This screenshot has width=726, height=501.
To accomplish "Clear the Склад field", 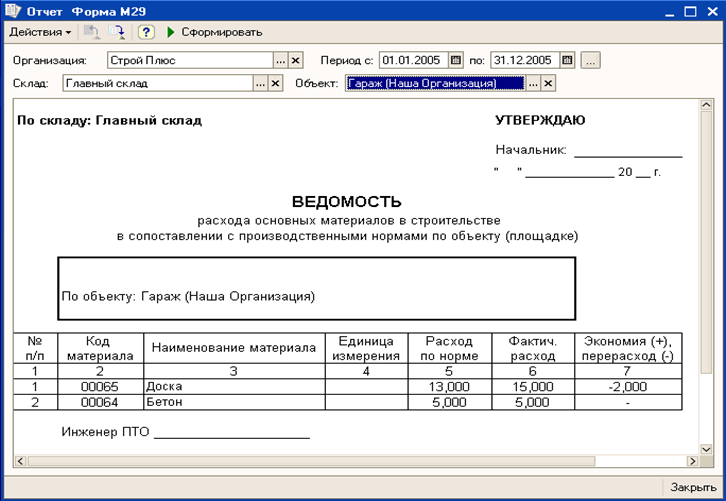I will click(275, 83).
